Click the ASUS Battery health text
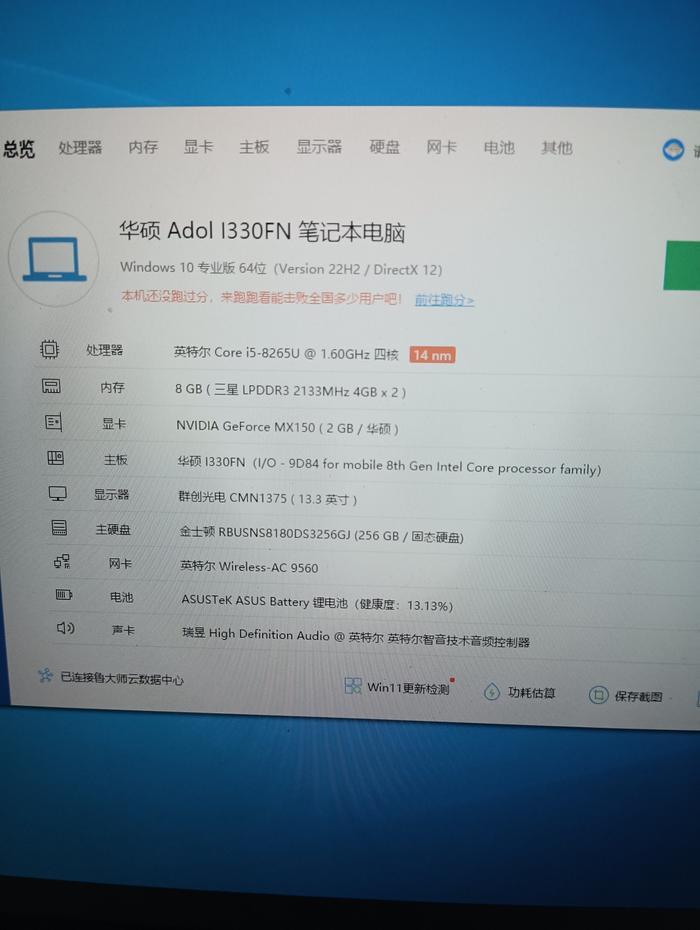The image size is (700, 930). tap(317, 603)
